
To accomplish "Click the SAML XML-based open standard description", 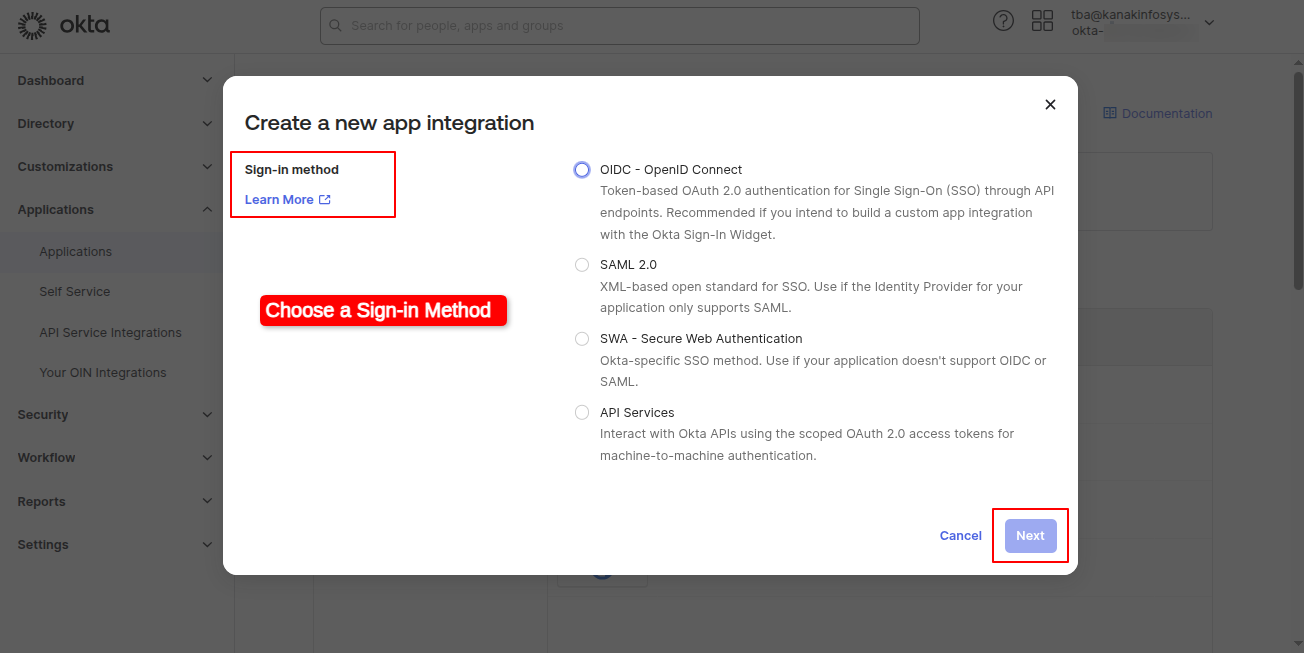I will coord(811,297).
